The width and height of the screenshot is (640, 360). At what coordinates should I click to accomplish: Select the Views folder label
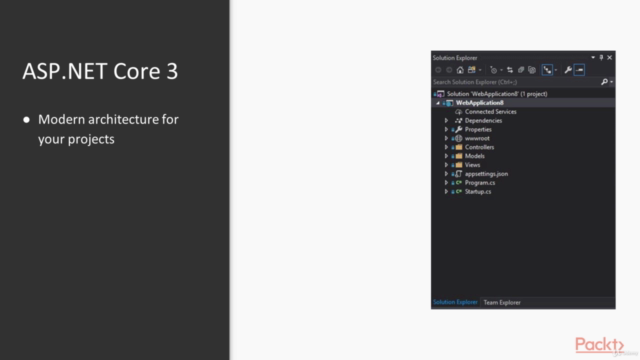coord(472,165)
